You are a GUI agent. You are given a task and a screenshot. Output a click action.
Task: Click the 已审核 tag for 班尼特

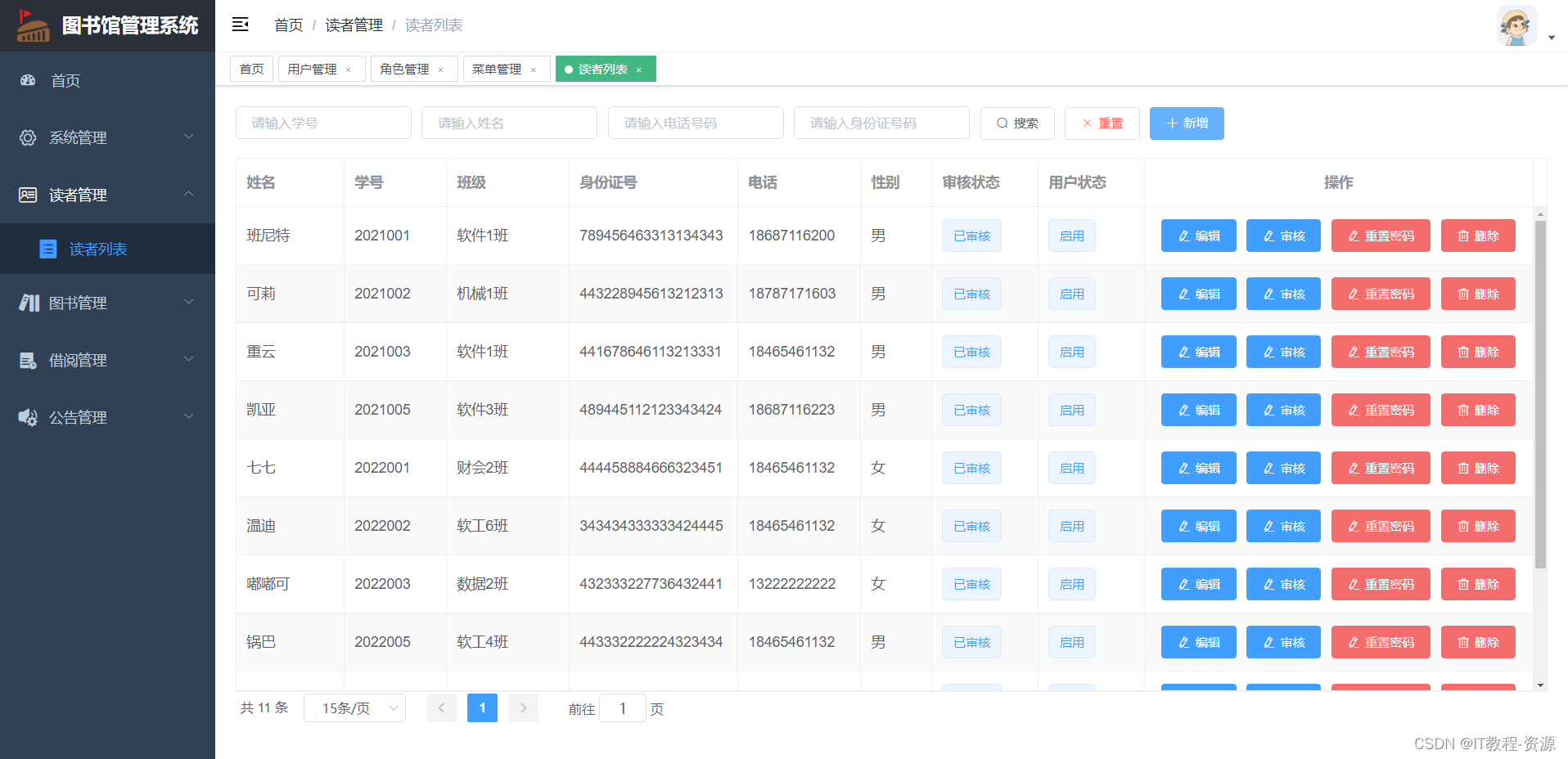971,236
